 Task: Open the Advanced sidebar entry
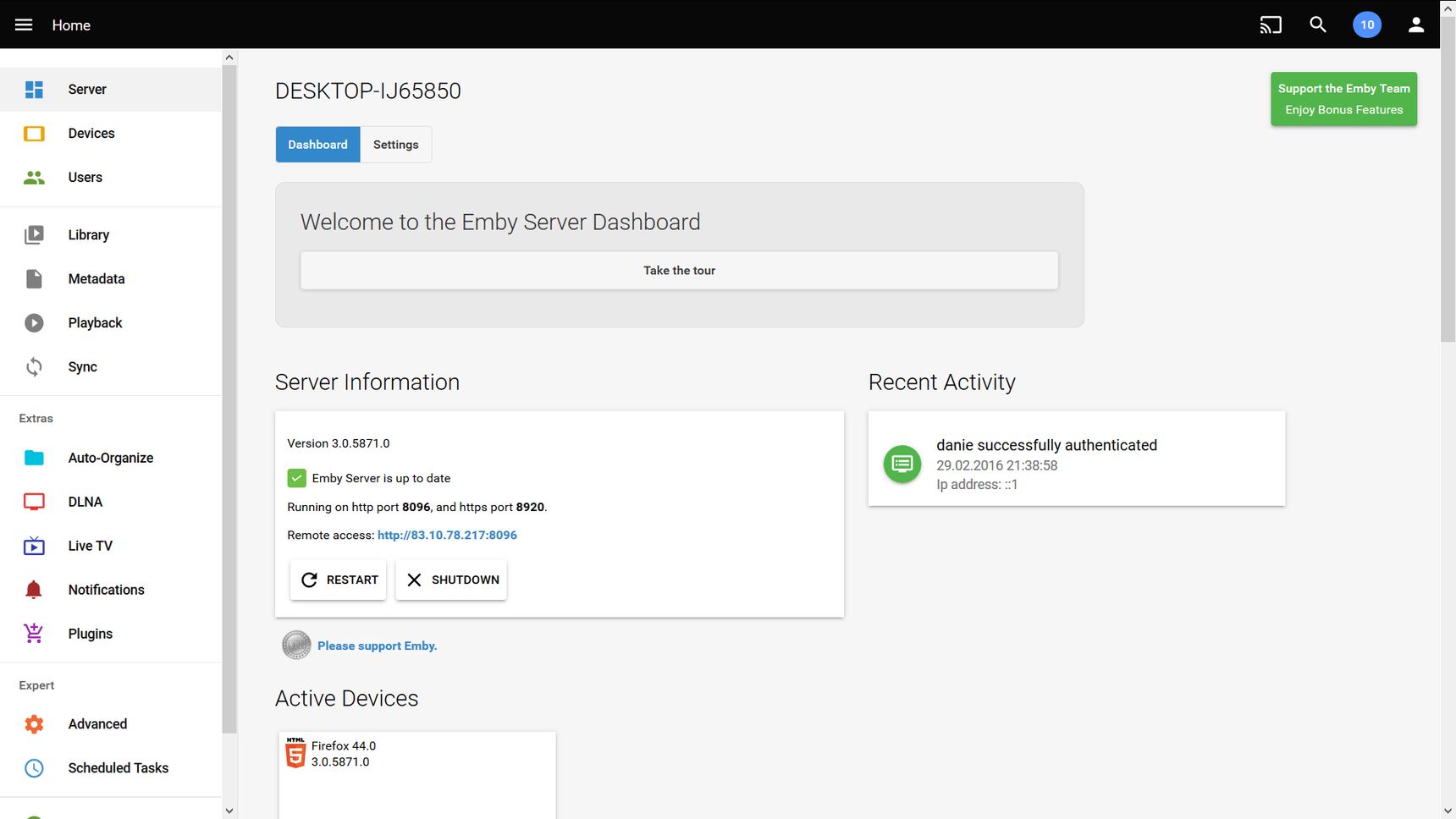[111, 724]
